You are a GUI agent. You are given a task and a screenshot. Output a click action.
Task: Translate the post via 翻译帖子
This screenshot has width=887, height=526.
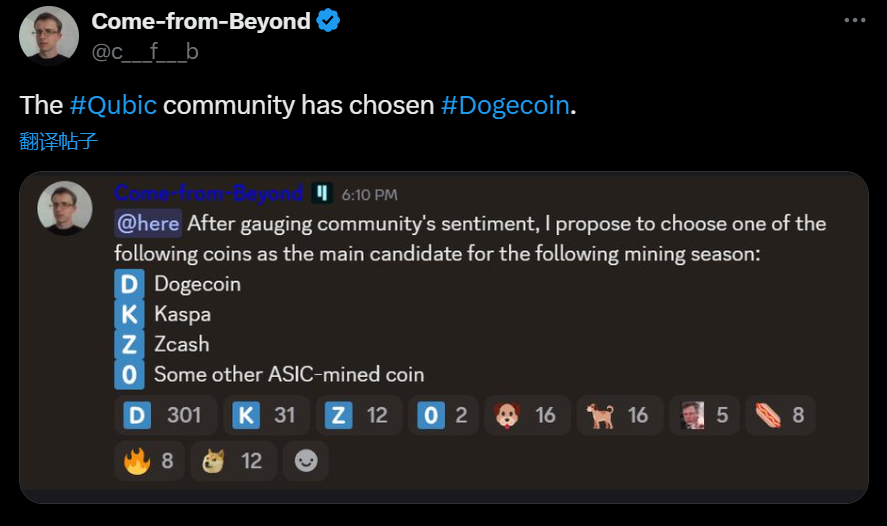(58, 141)
